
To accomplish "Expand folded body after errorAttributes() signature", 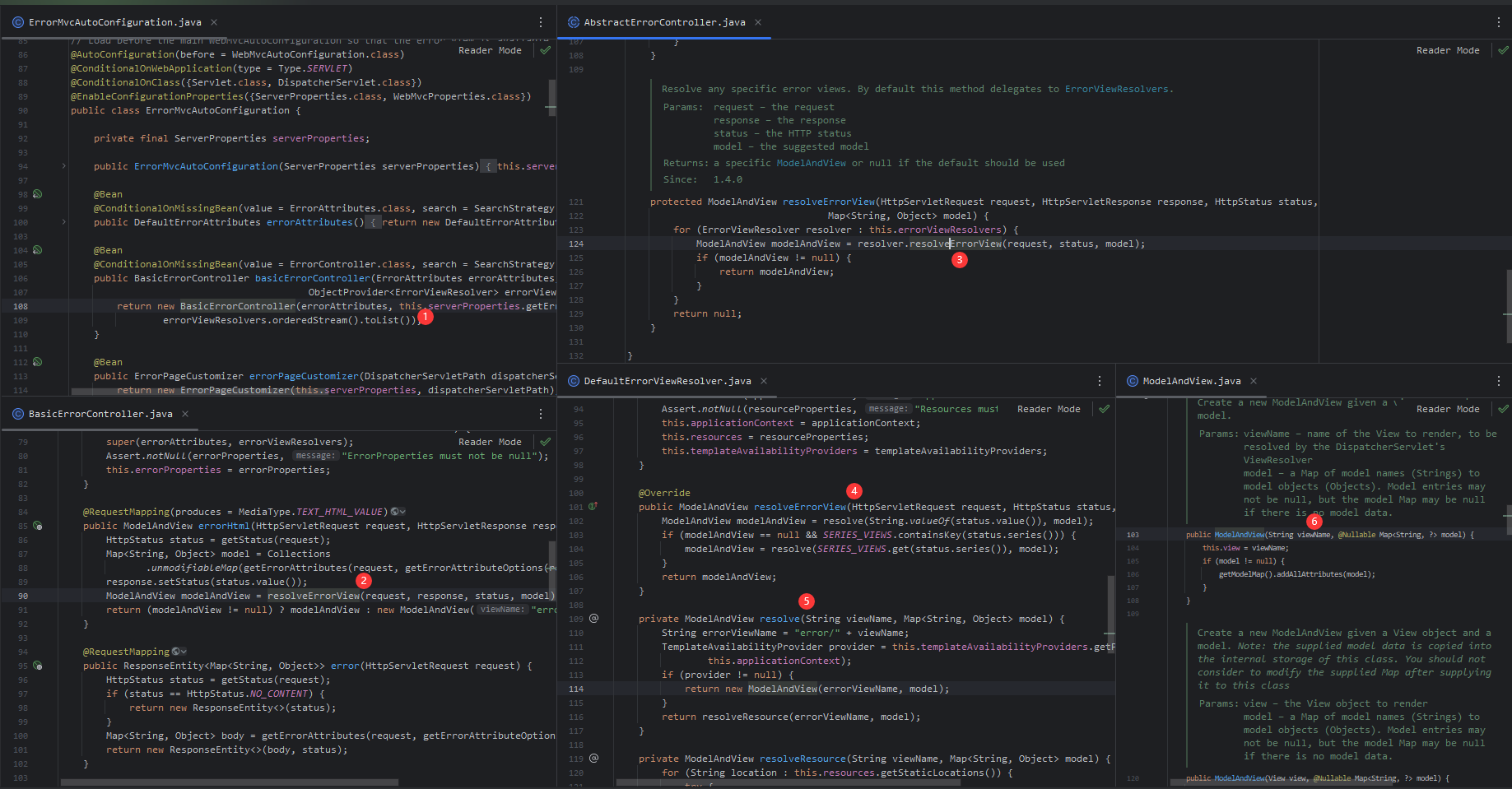I will [374, 222].
